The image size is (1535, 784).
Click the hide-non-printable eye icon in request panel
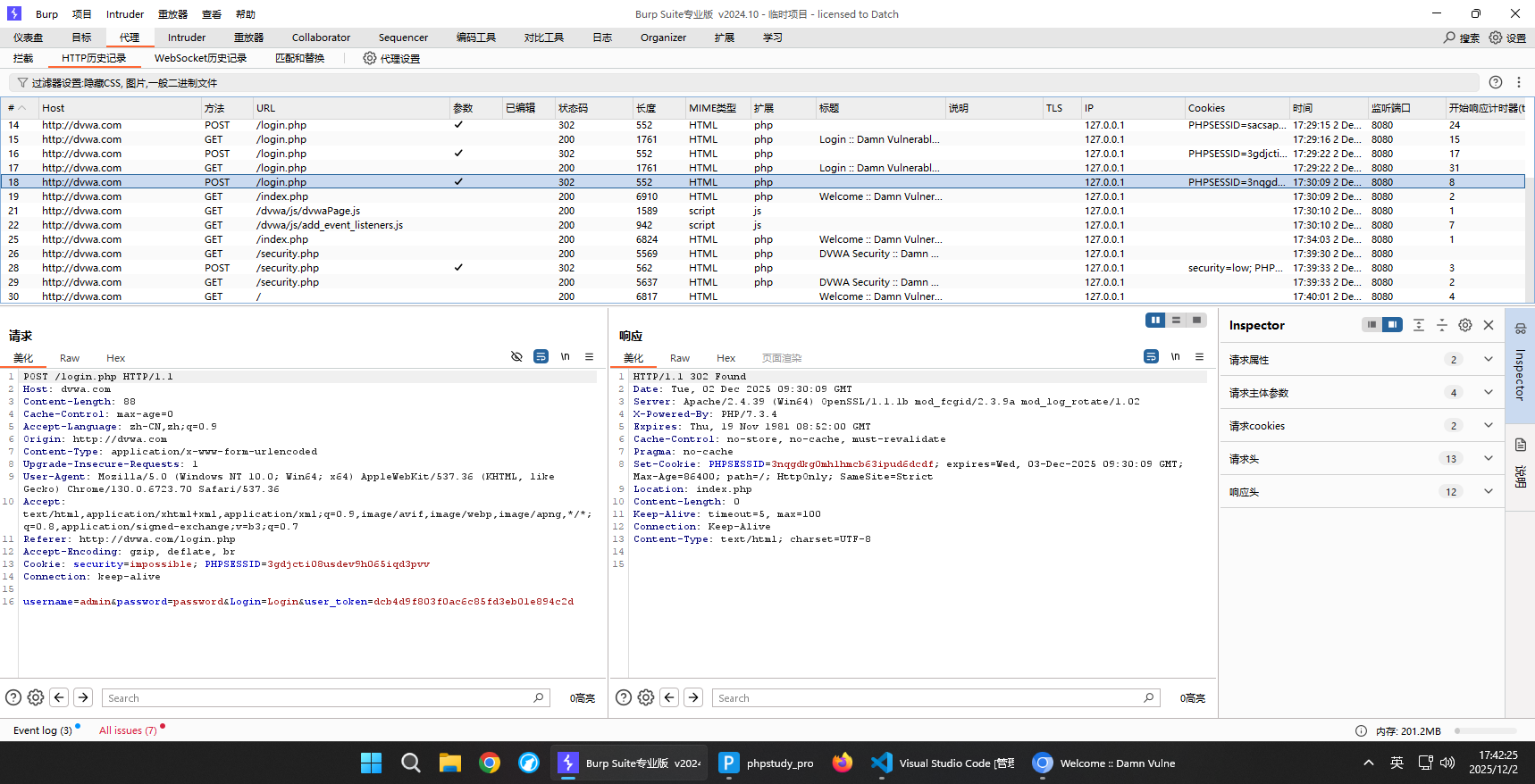click(516, 356)
